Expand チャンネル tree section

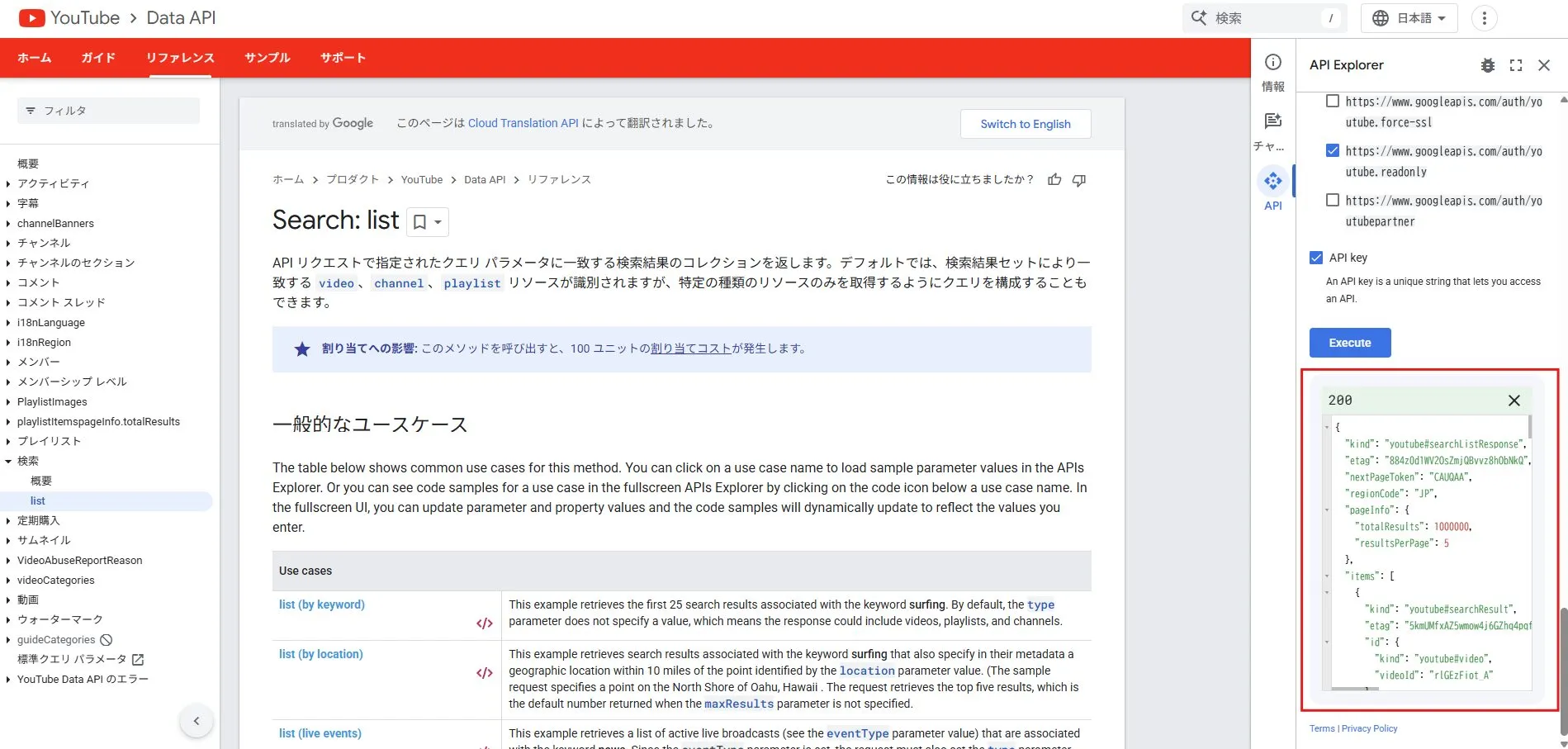coord(8,244)
